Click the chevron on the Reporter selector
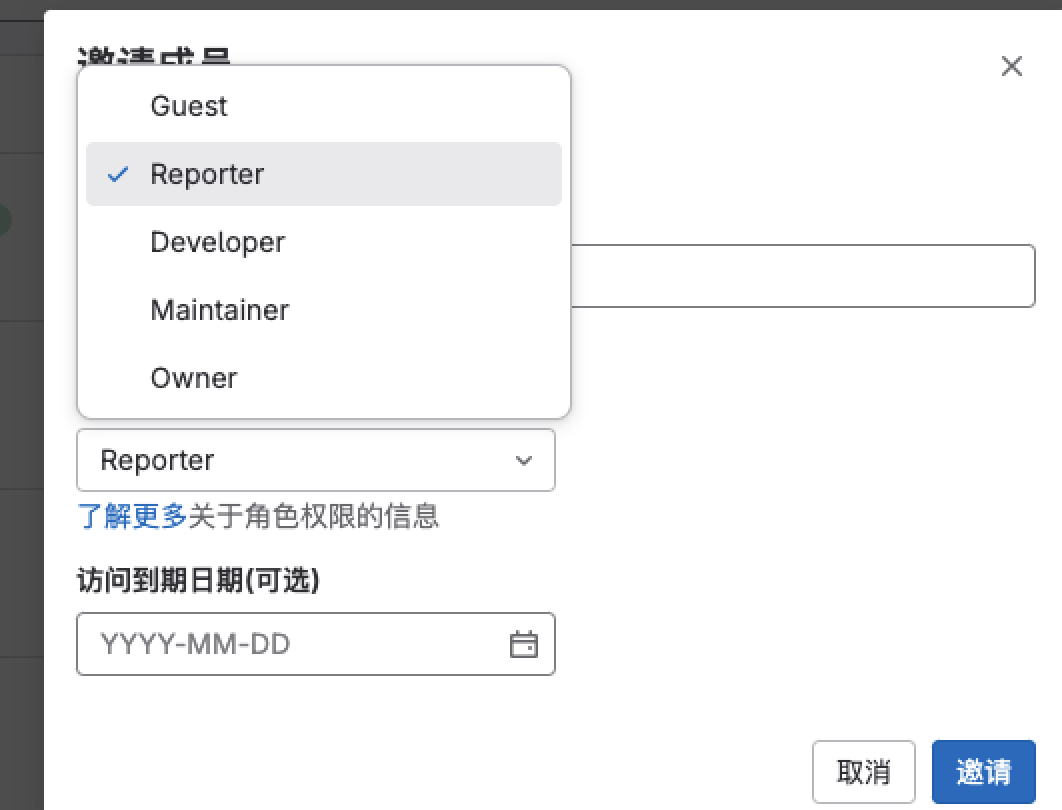Viewport: 1062px width, 810px height. pos(524,460)
